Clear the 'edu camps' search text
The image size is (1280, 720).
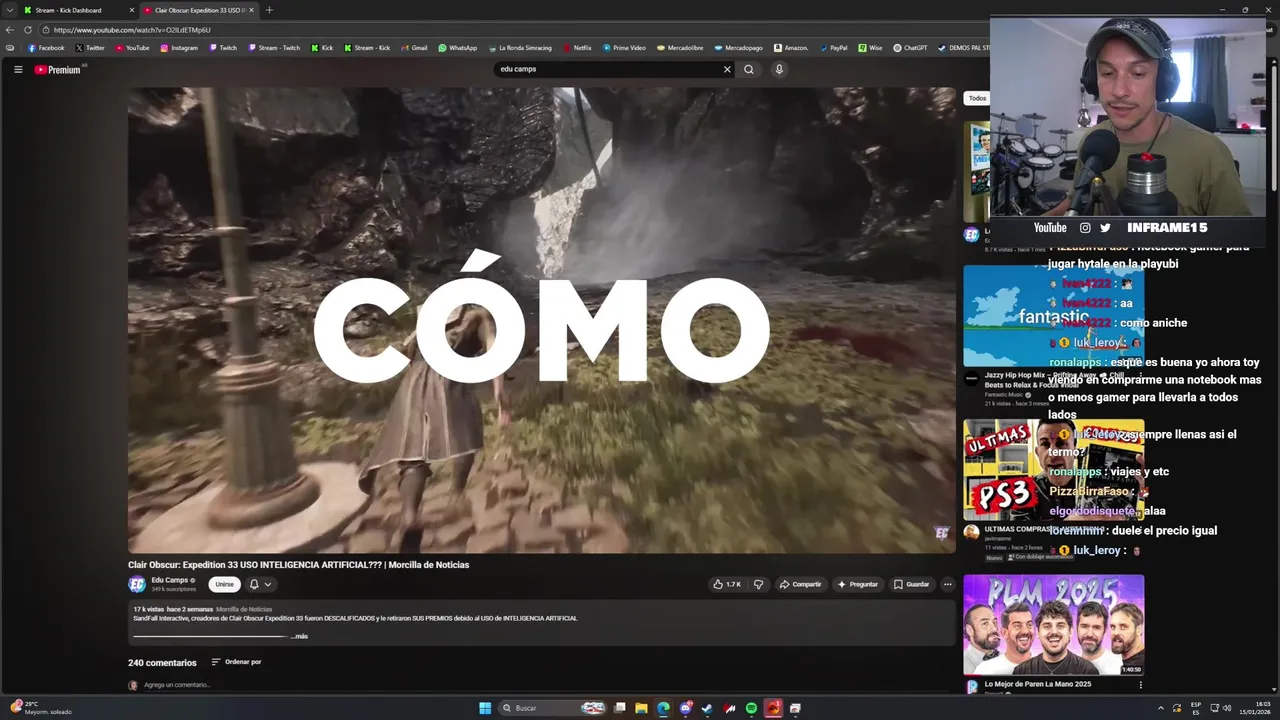point(727,69)
